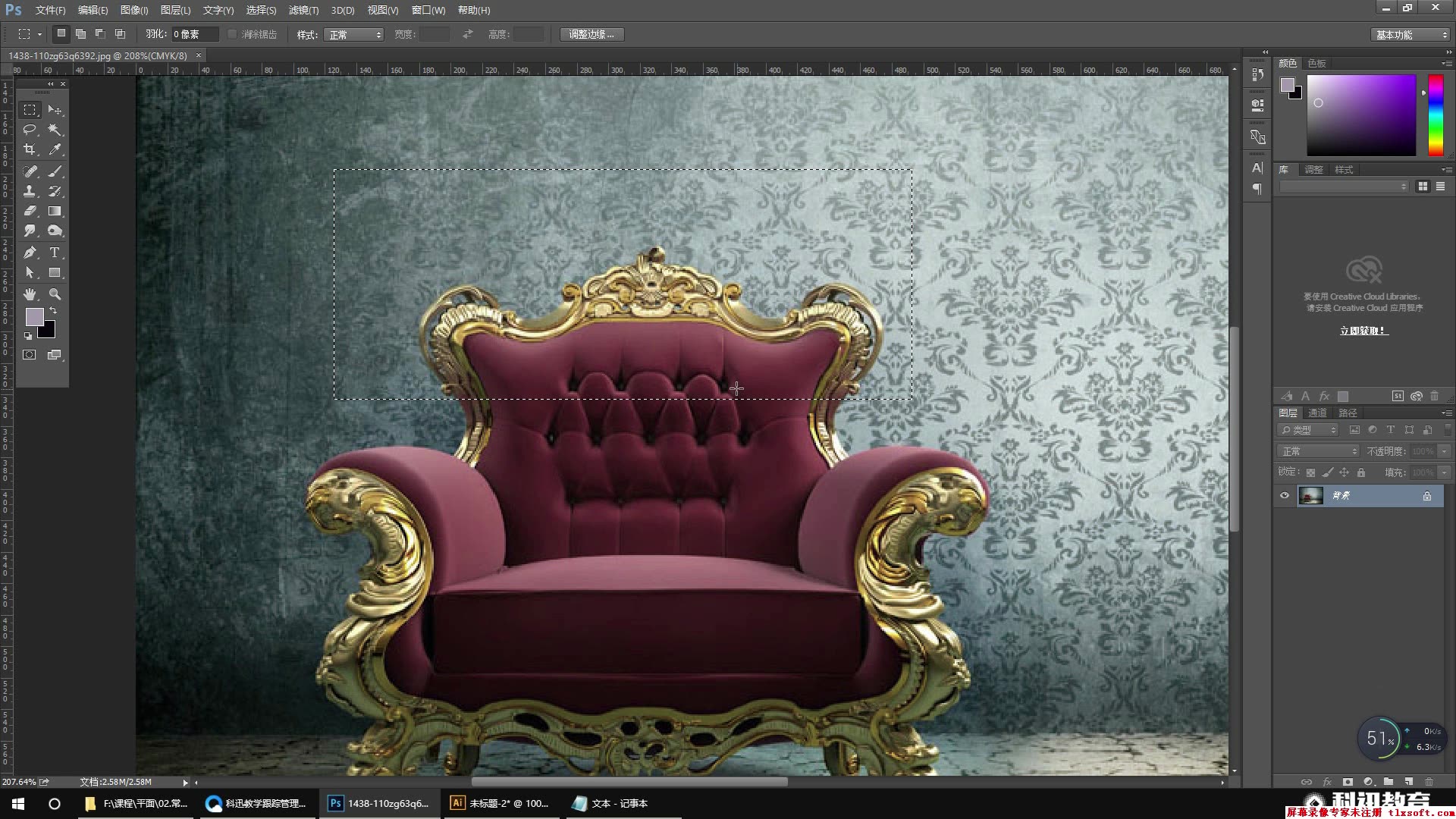
Task: Select the Brush tool
Action: pyautogui.click(x=55, y=171)
